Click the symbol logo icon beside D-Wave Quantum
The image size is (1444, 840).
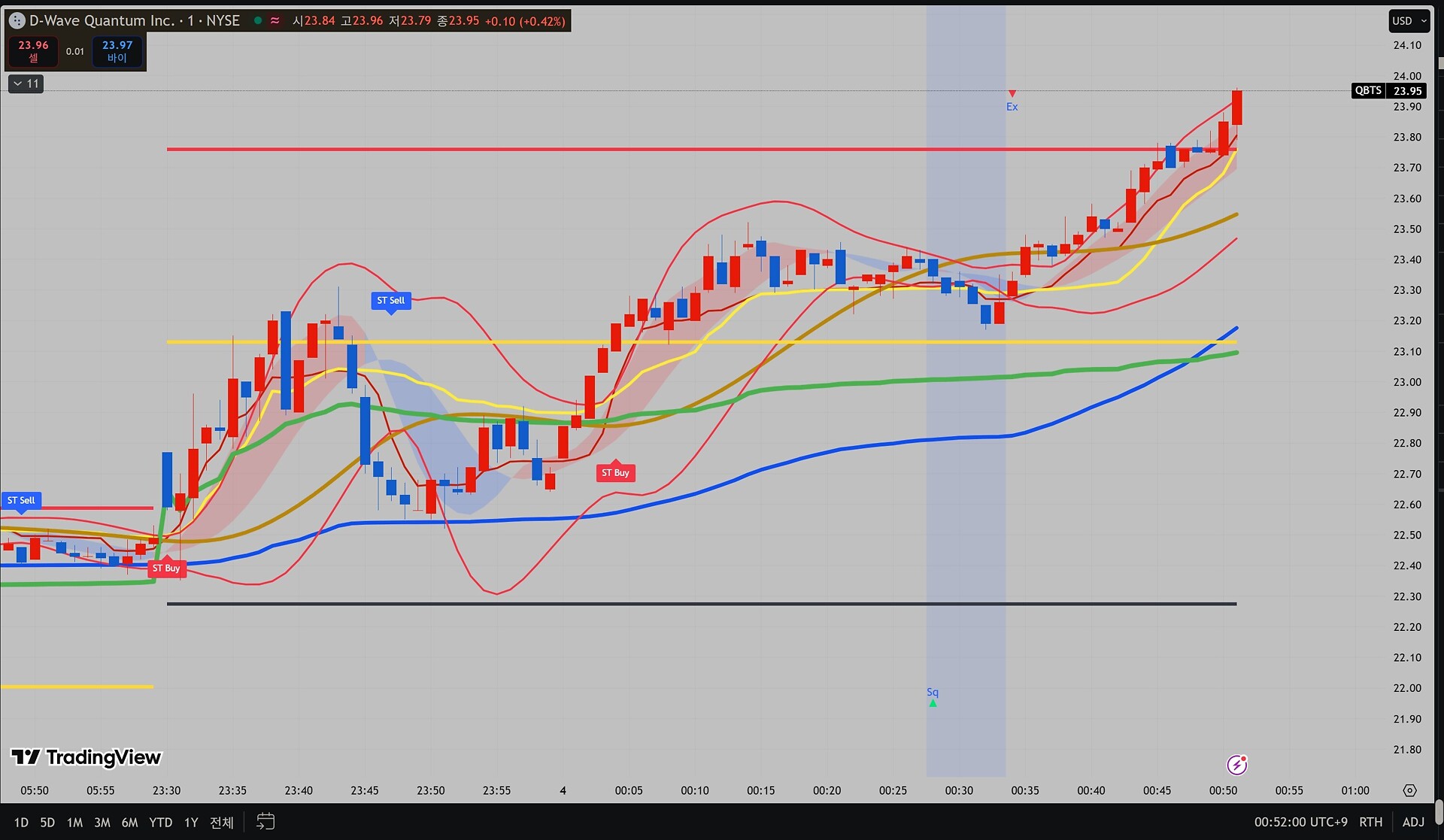click(17, 21)
